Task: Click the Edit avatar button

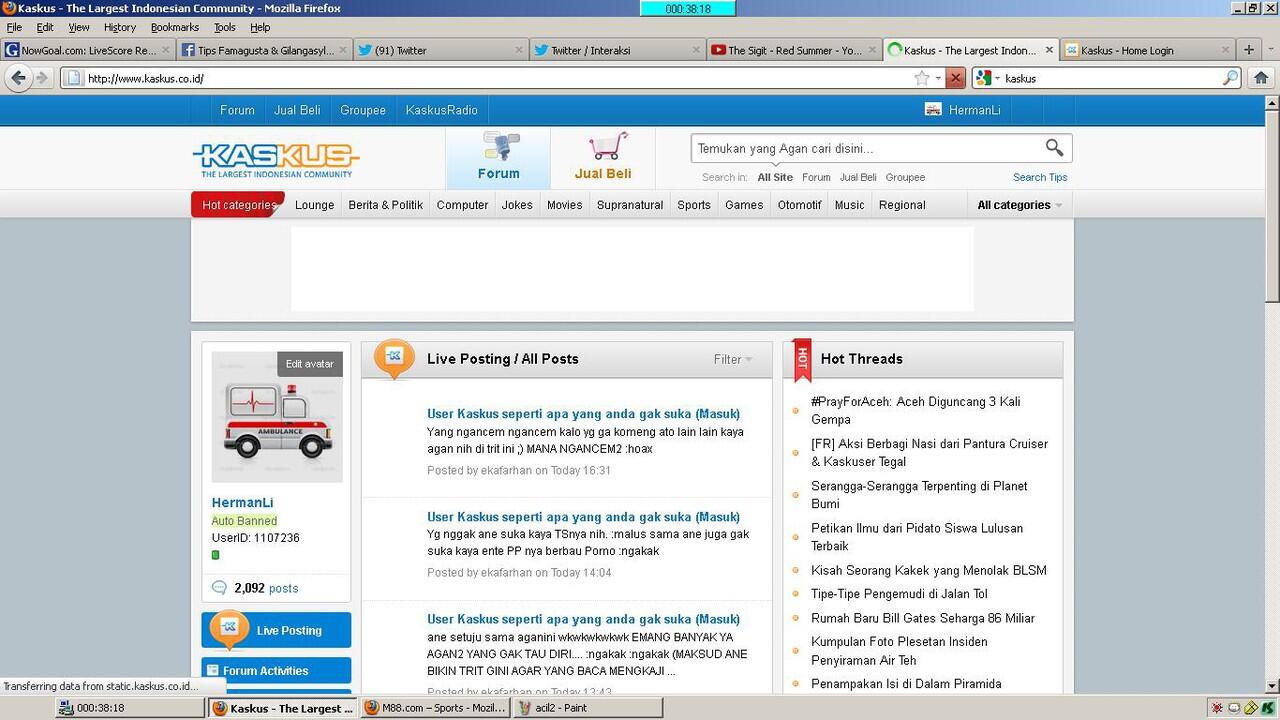Action: click(310, 364)
